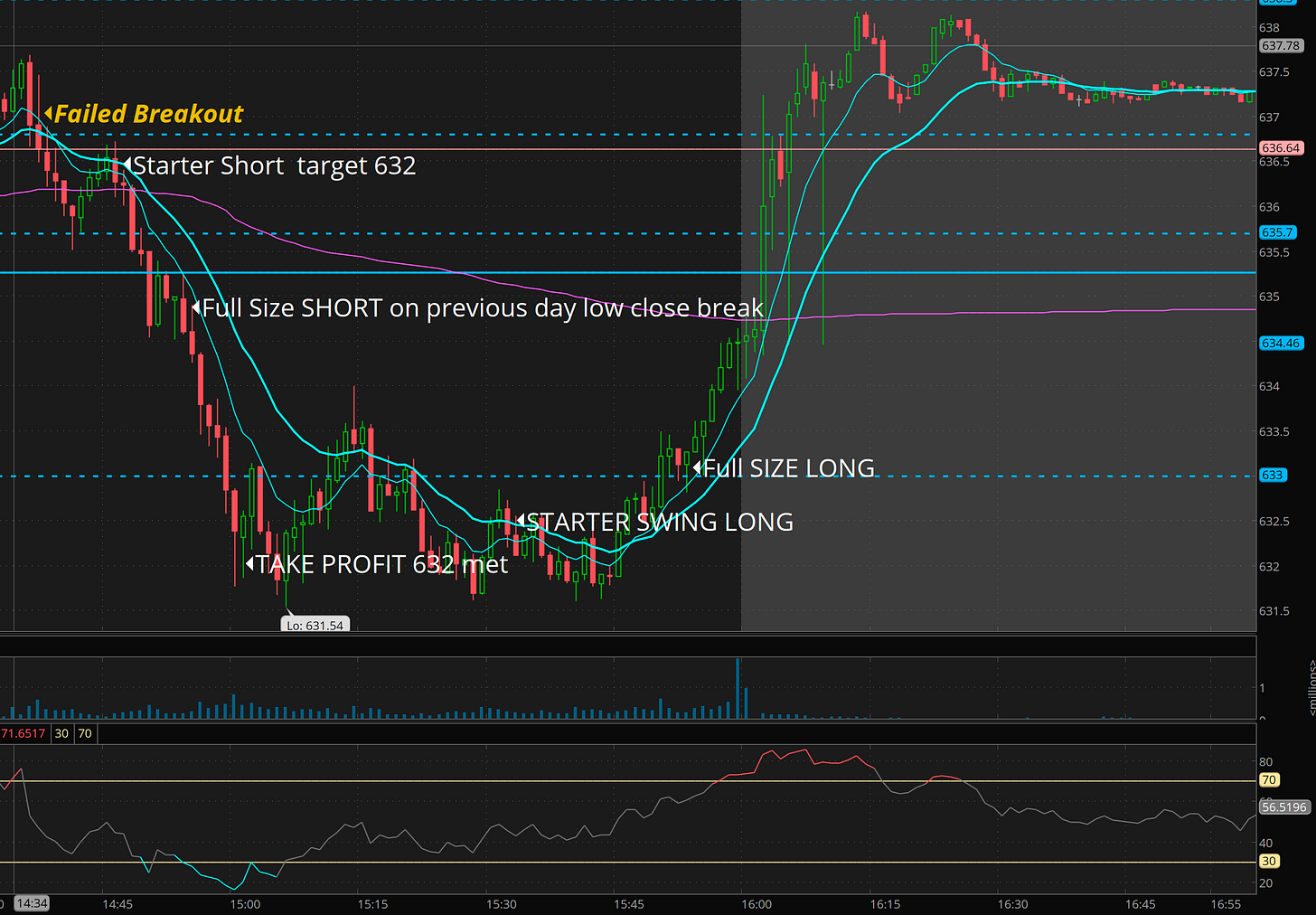This screenshot has width=1316, height=915.
Task: Click the 16:55 time axis label
Action: point(1226,904)
